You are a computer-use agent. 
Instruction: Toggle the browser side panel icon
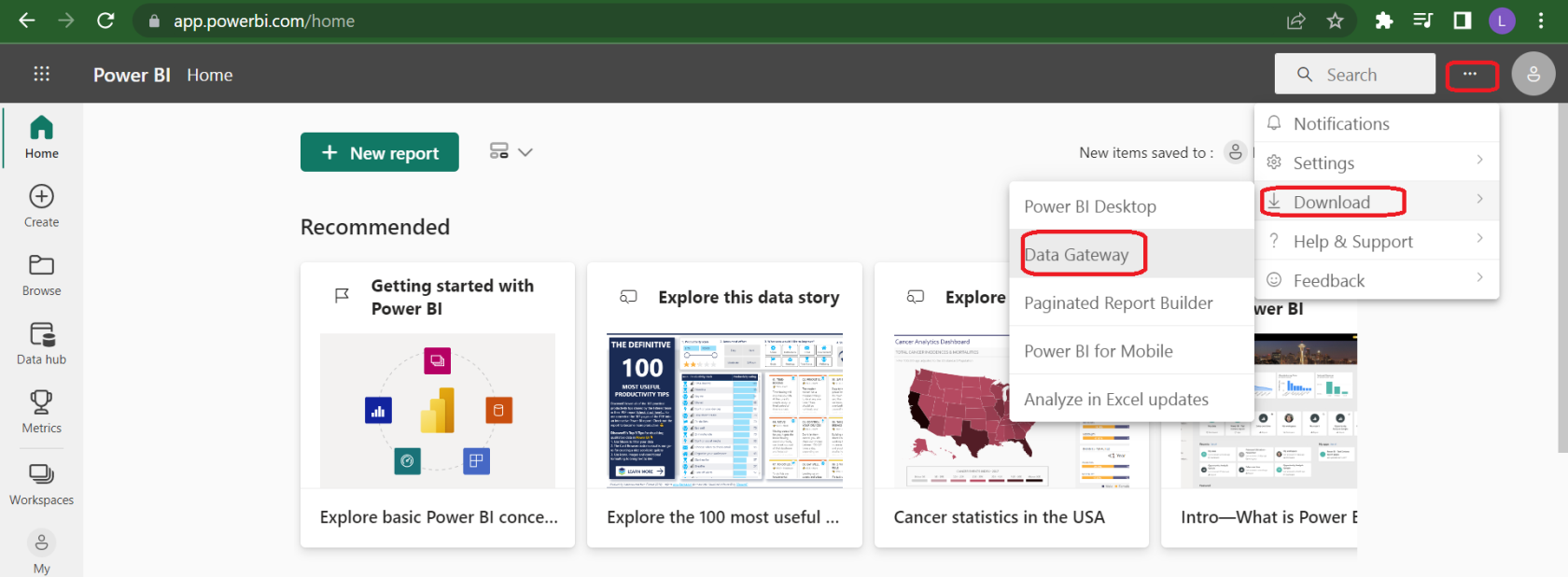point(1463,21)
